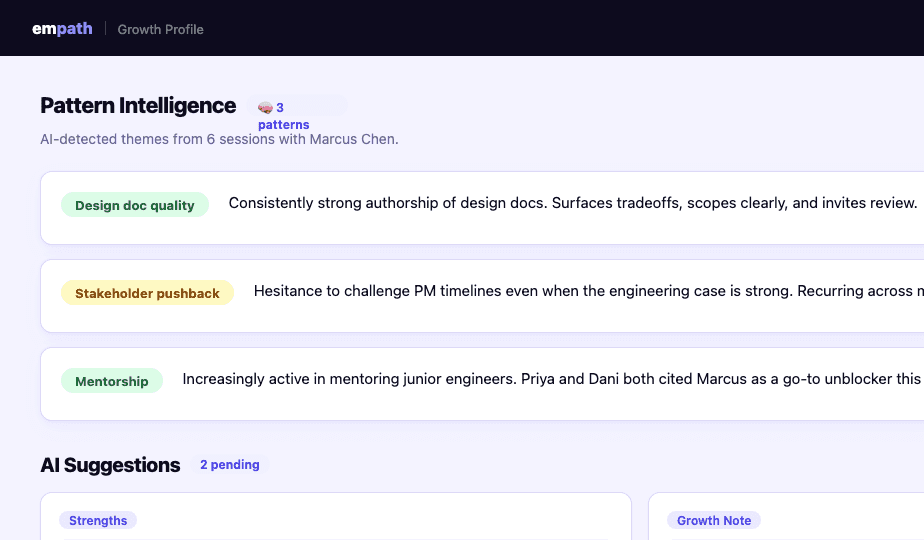
Task: Select the Design doc quality tag
Action: [135, 205]
